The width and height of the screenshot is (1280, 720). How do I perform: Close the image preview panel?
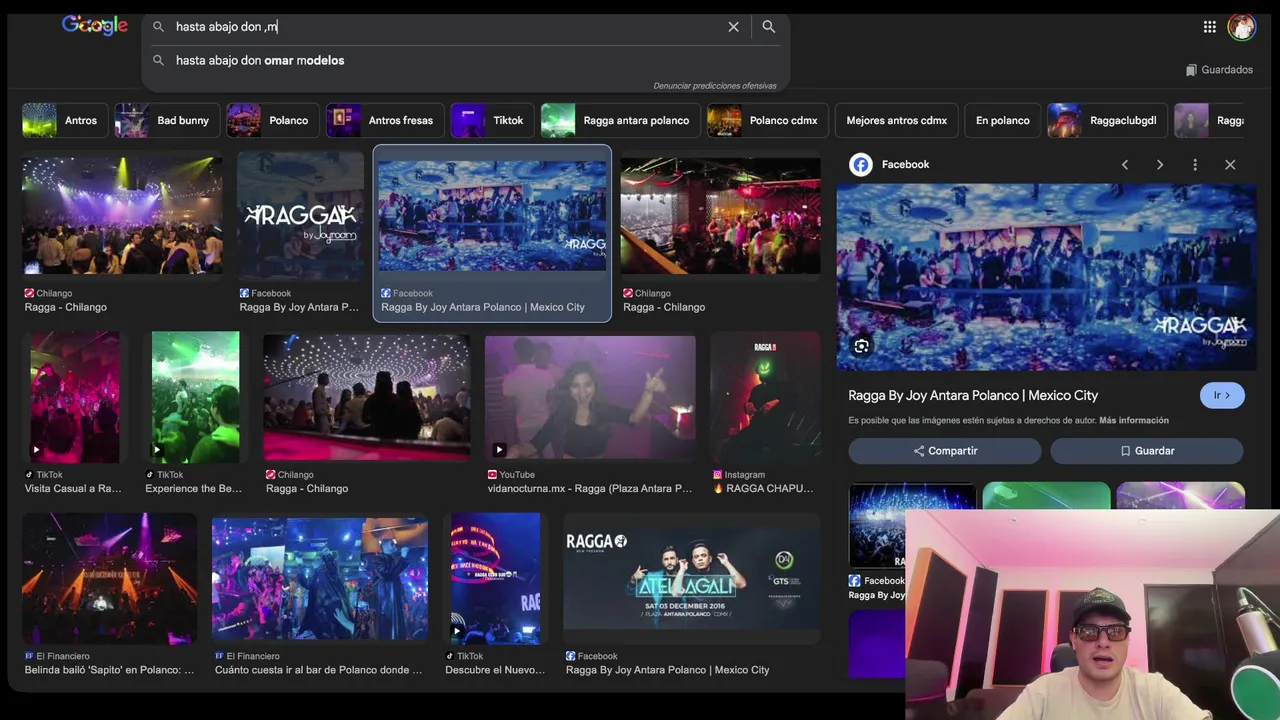(1230, 165)
